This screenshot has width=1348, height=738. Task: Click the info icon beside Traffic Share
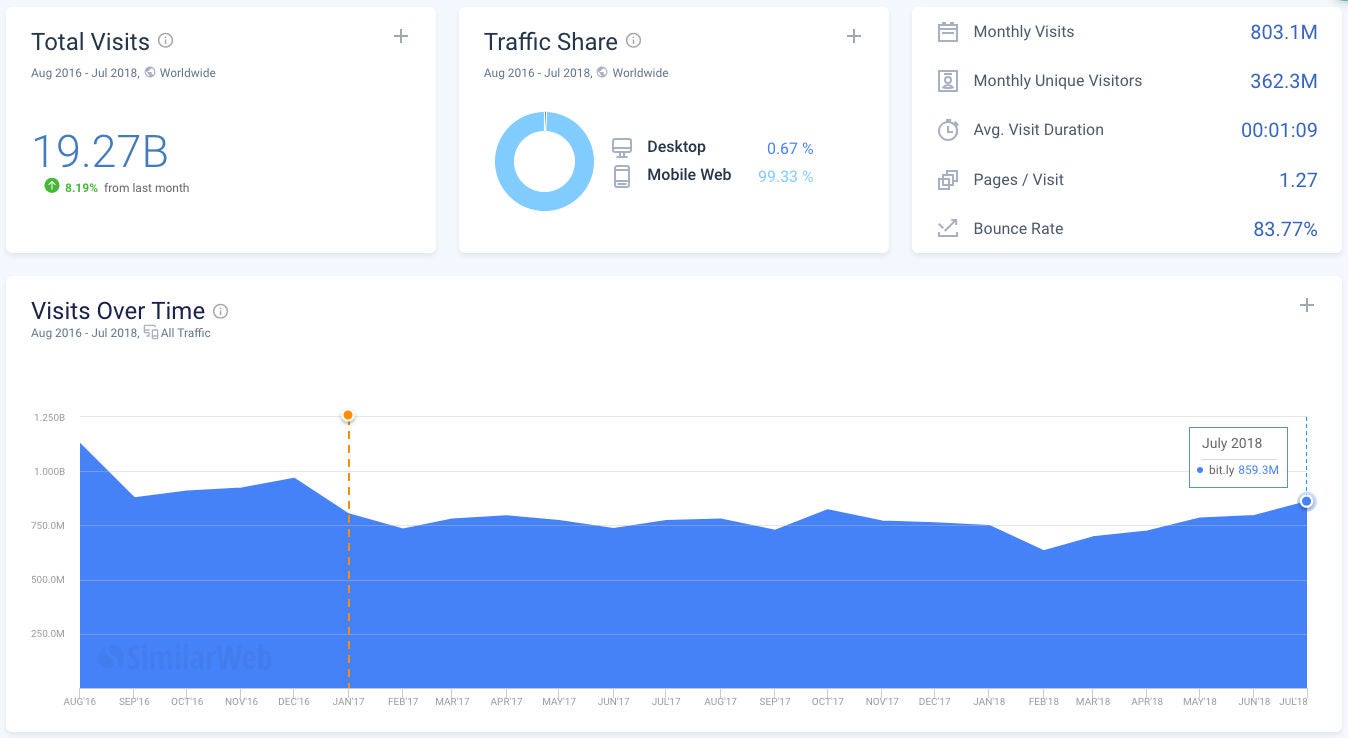click(x=633, y=41)
